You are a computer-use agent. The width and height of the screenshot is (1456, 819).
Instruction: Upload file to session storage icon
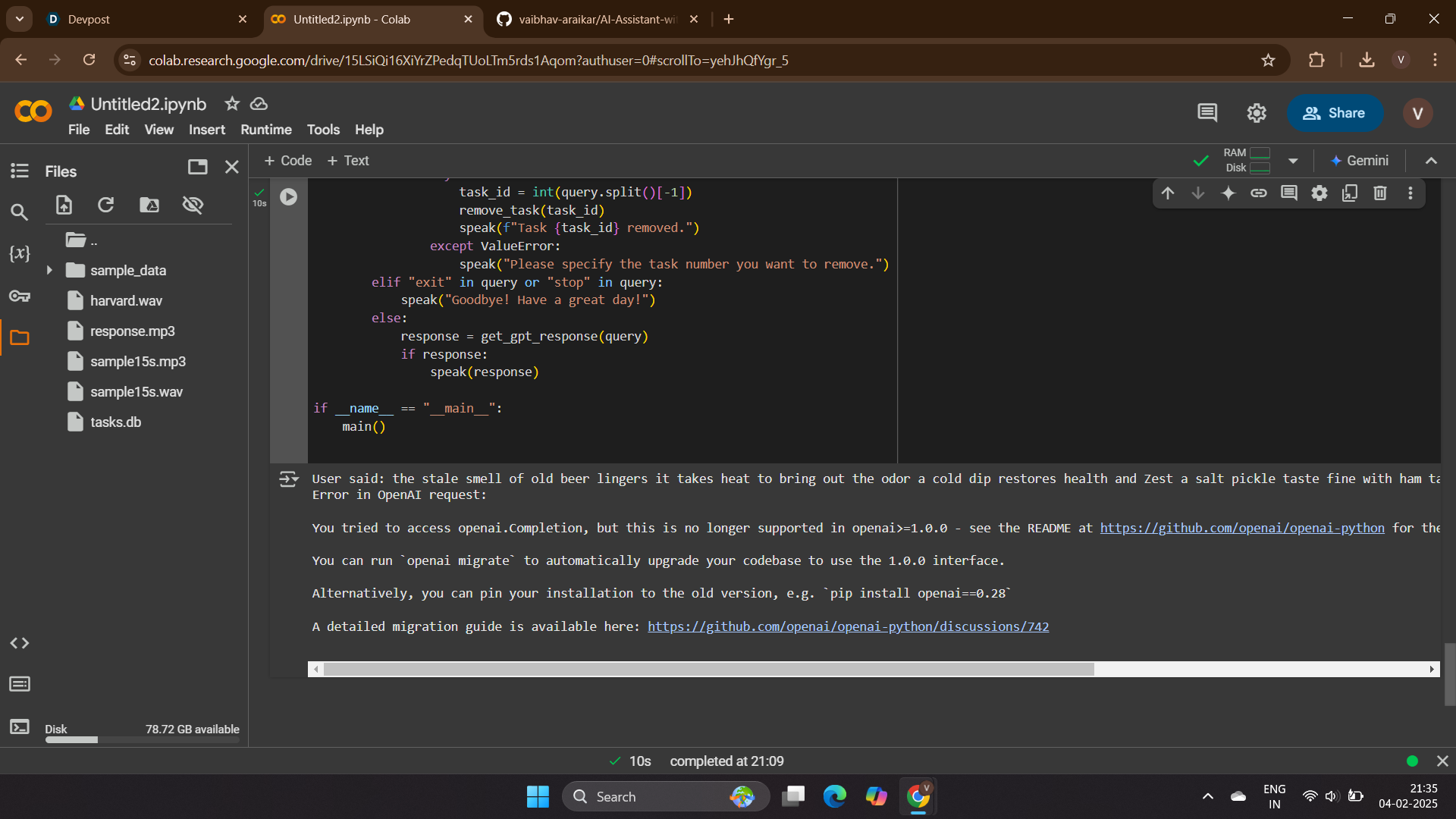(64, 205)
